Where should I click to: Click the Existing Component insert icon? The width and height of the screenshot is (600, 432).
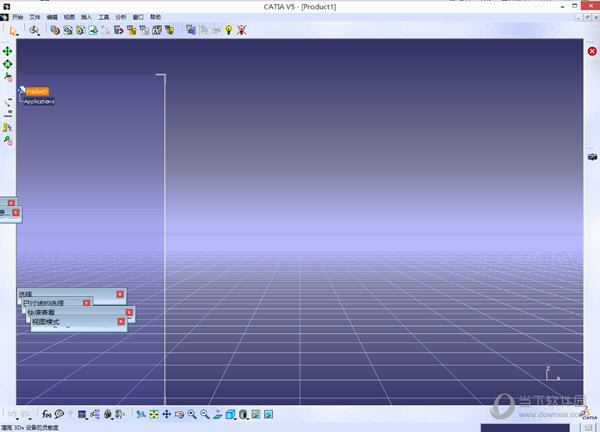click(93, 30)
